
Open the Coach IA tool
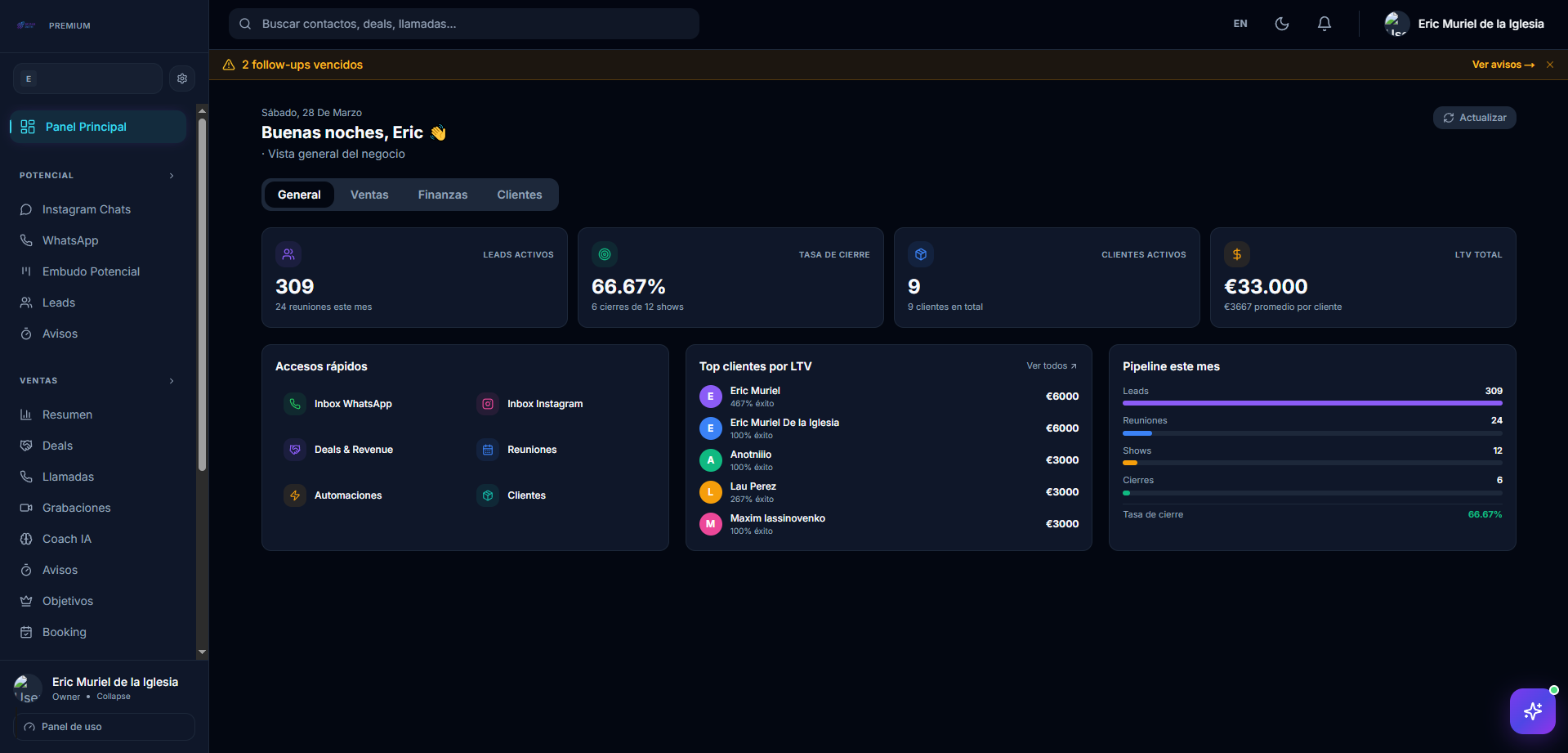pos(66,539)
